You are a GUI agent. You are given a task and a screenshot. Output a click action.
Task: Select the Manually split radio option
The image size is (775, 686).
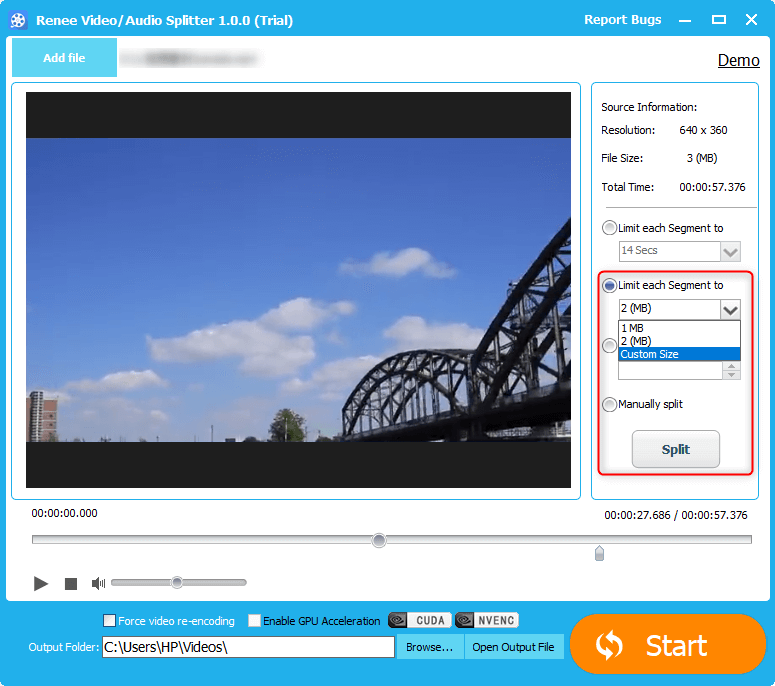click(609, 404)
